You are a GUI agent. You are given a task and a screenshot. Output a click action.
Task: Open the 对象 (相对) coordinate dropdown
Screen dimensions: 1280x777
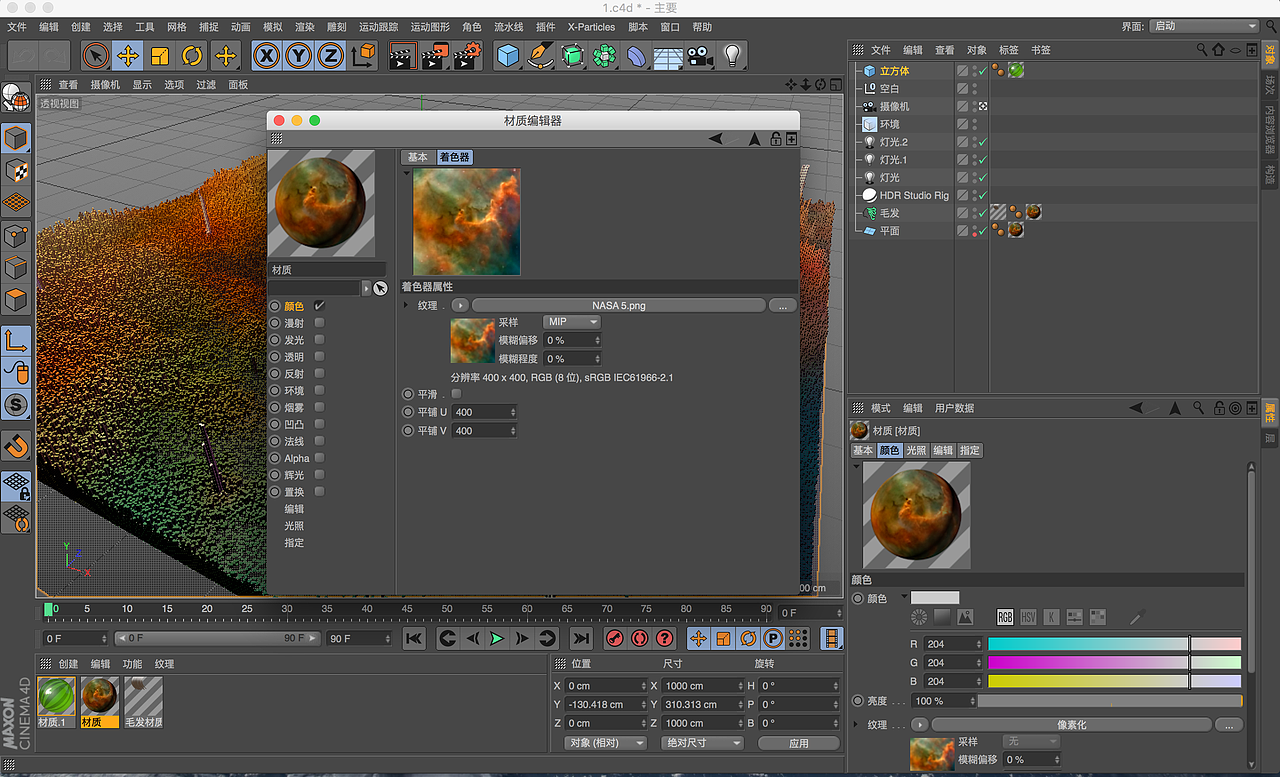[606, 743]
